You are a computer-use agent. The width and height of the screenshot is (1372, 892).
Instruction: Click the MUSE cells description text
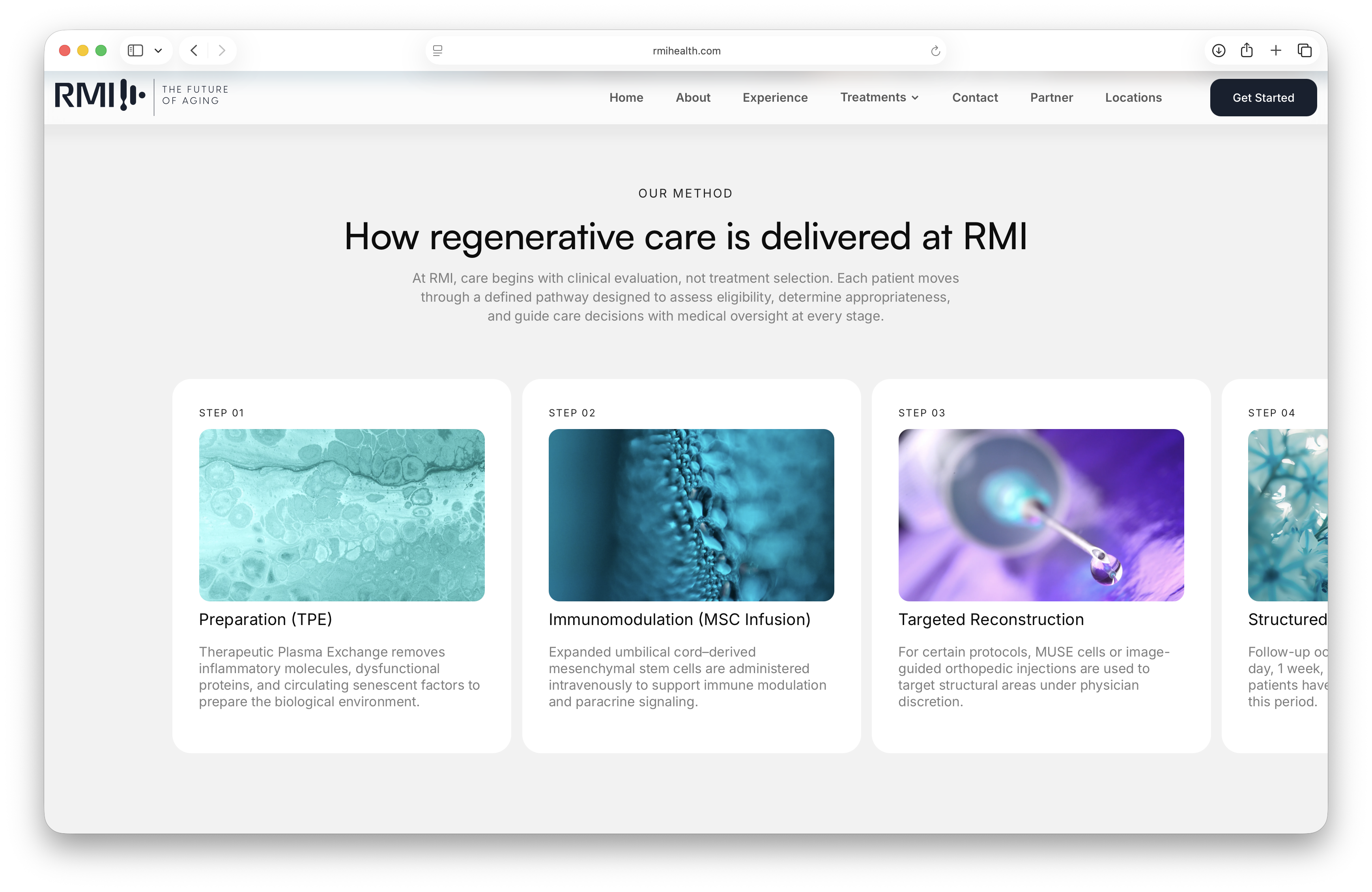point(1034,676)
